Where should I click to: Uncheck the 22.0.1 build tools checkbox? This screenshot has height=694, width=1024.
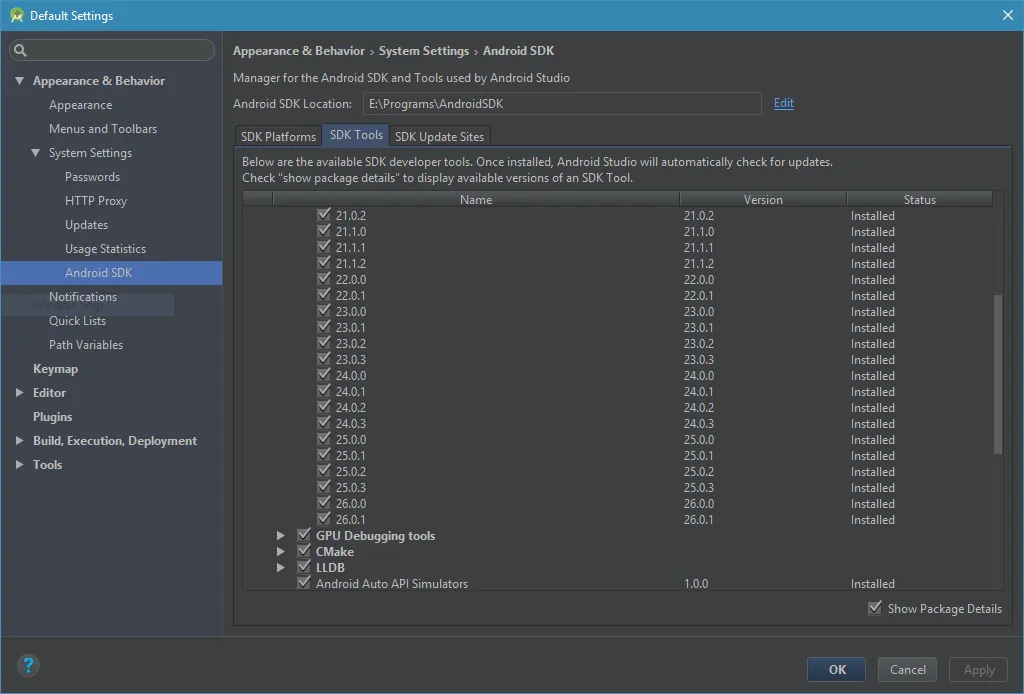pos(323,295)
